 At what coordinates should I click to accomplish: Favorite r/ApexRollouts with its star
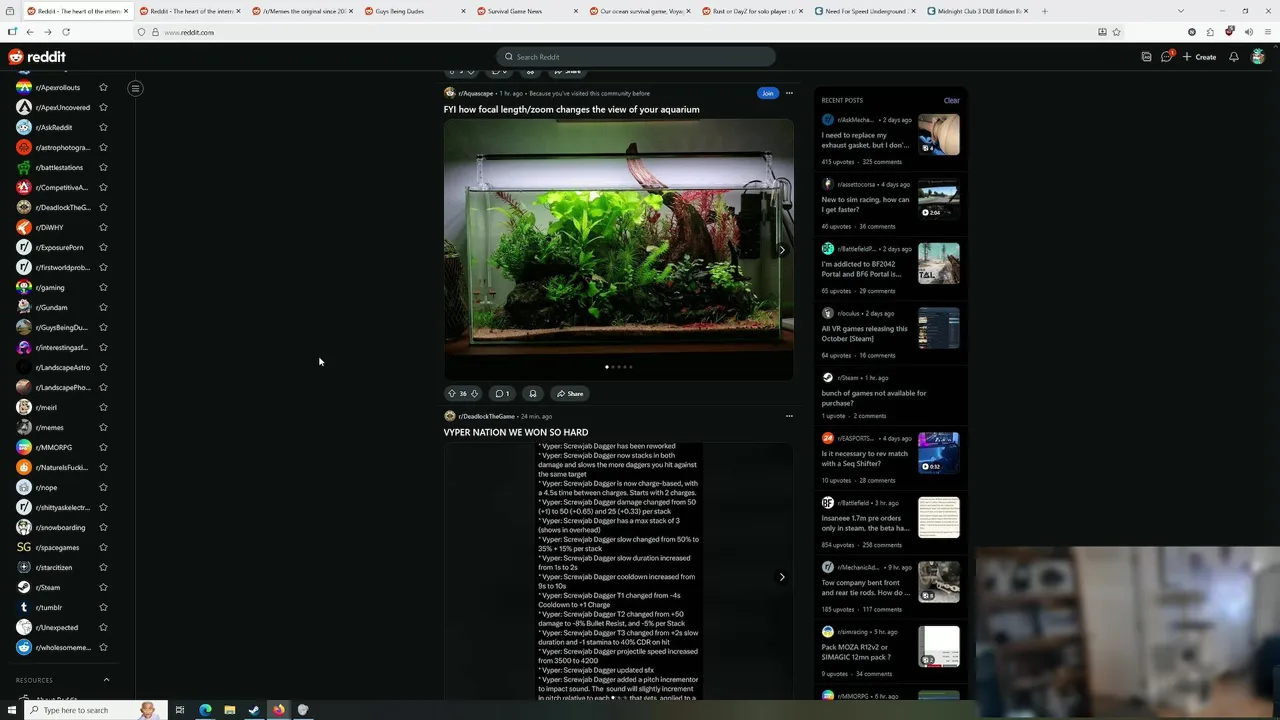[x=103, y=87]
